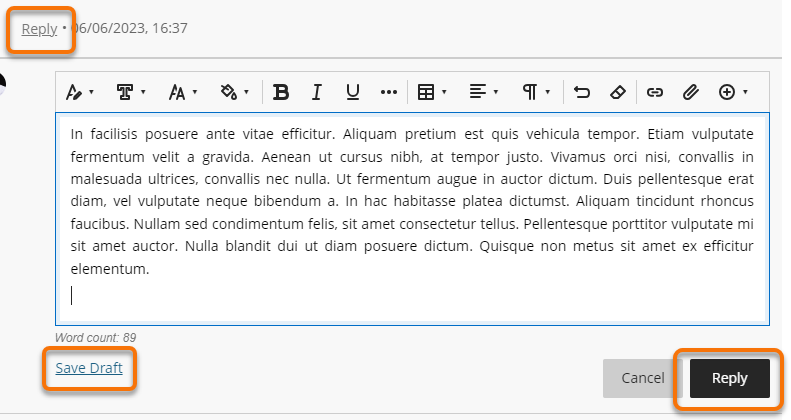791x420 pixels.
Task: Click the clear formatting eraser icon
Action: (x=617, y=92)
